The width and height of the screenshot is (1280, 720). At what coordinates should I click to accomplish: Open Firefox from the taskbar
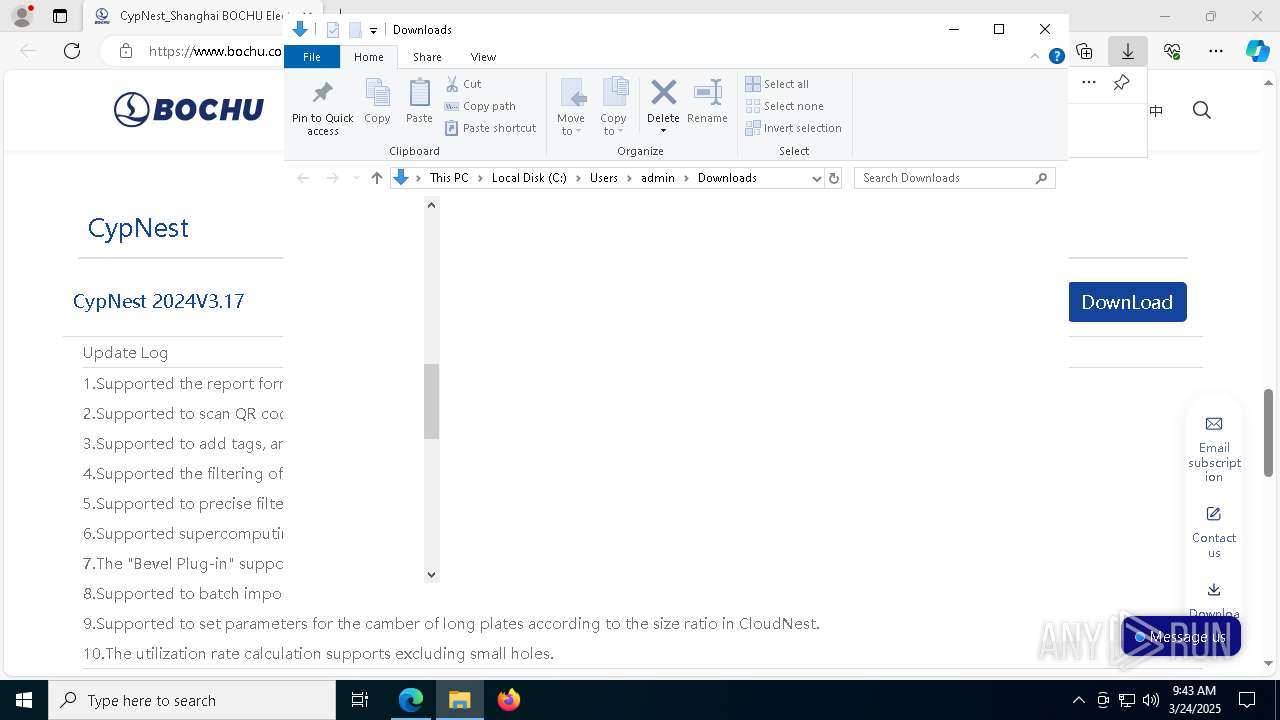click(509, 700)
